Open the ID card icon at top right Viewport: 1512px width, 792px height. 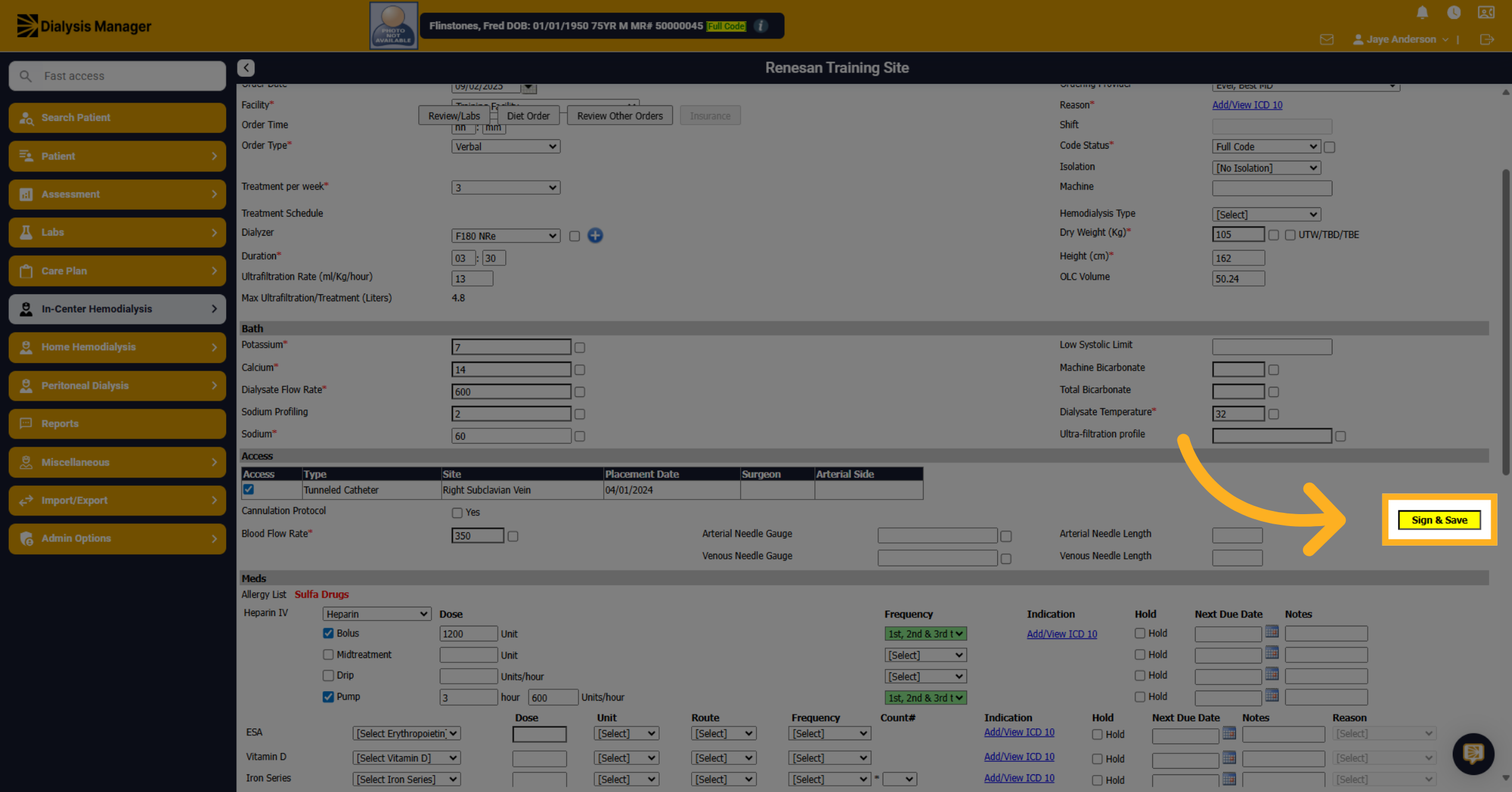tap(1486, 12)
